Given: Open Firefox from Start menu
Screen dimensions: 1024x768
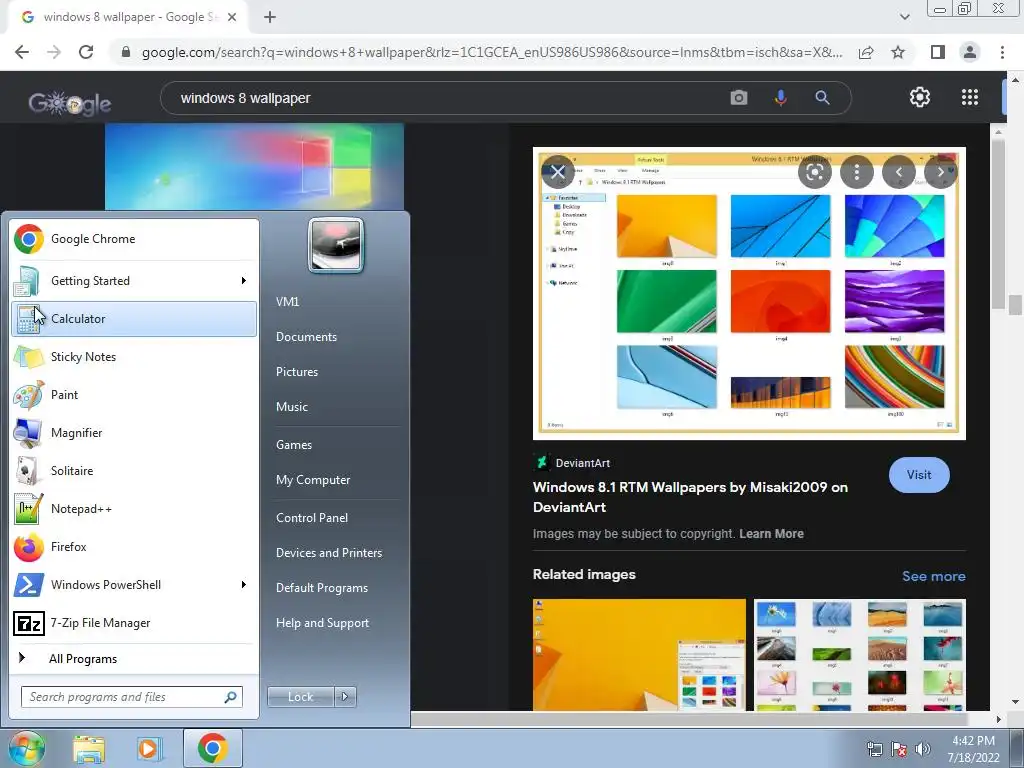Looking at the screenshot, I should [x=134, y=547].
